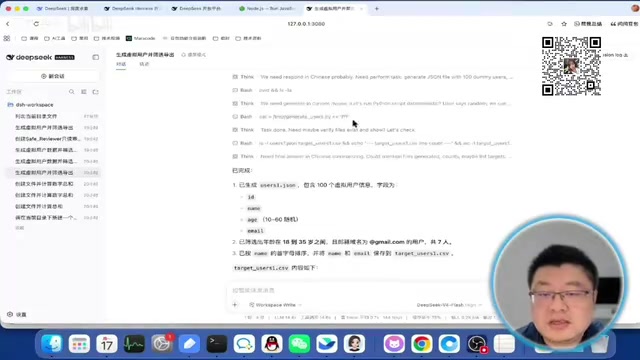Start a new chat with 新会话
This screenshot has height=360, width=640.
pos(53,76)
